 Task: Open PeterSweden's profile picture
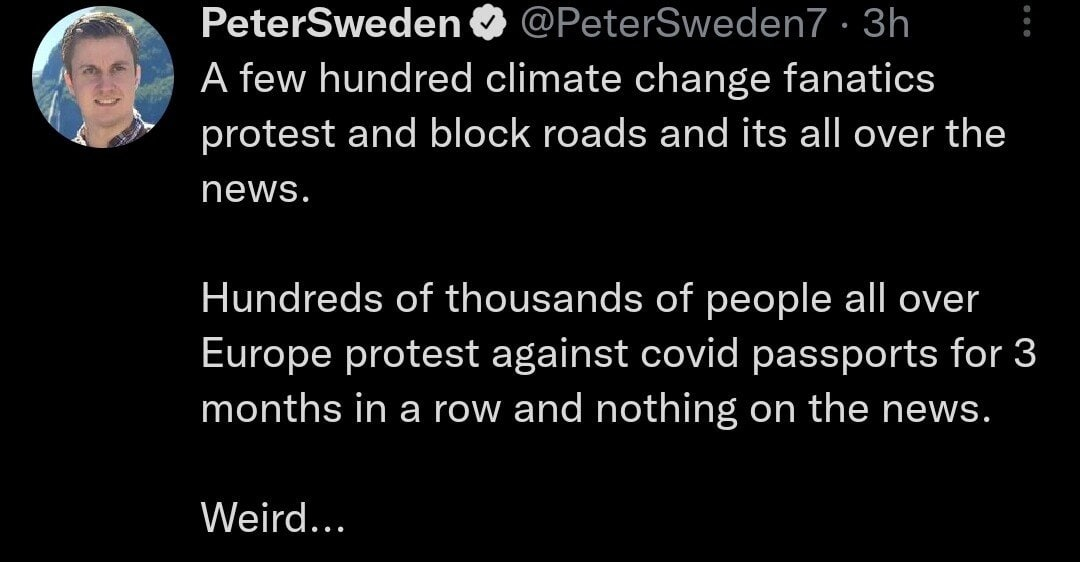pos(102,77)
